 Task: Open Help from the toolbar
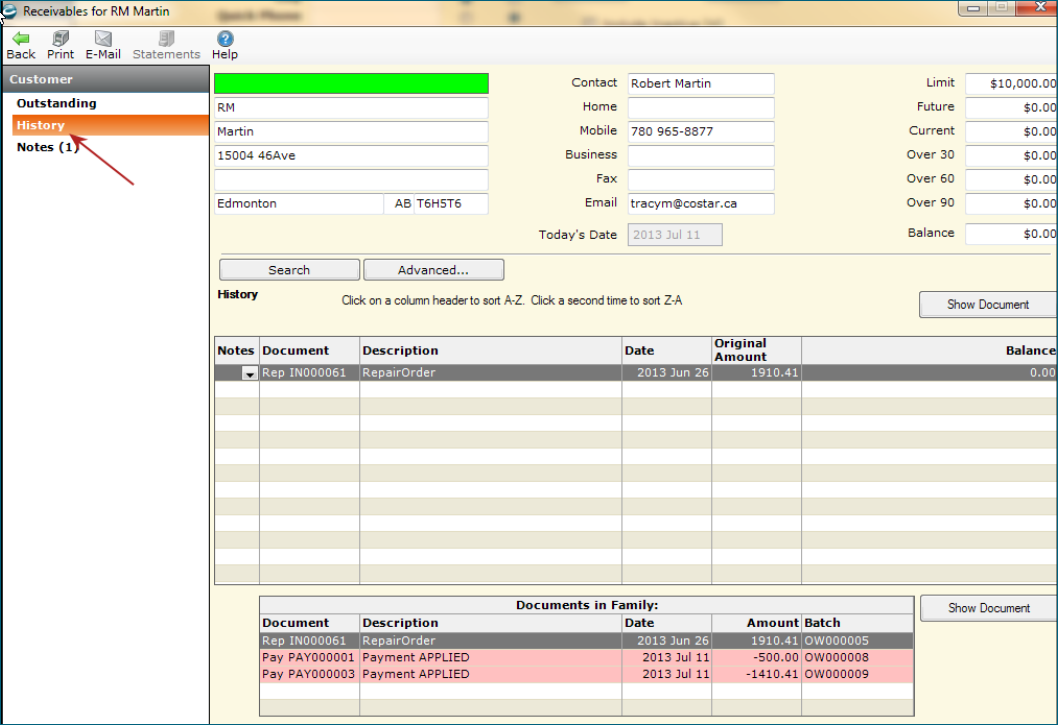225,38
